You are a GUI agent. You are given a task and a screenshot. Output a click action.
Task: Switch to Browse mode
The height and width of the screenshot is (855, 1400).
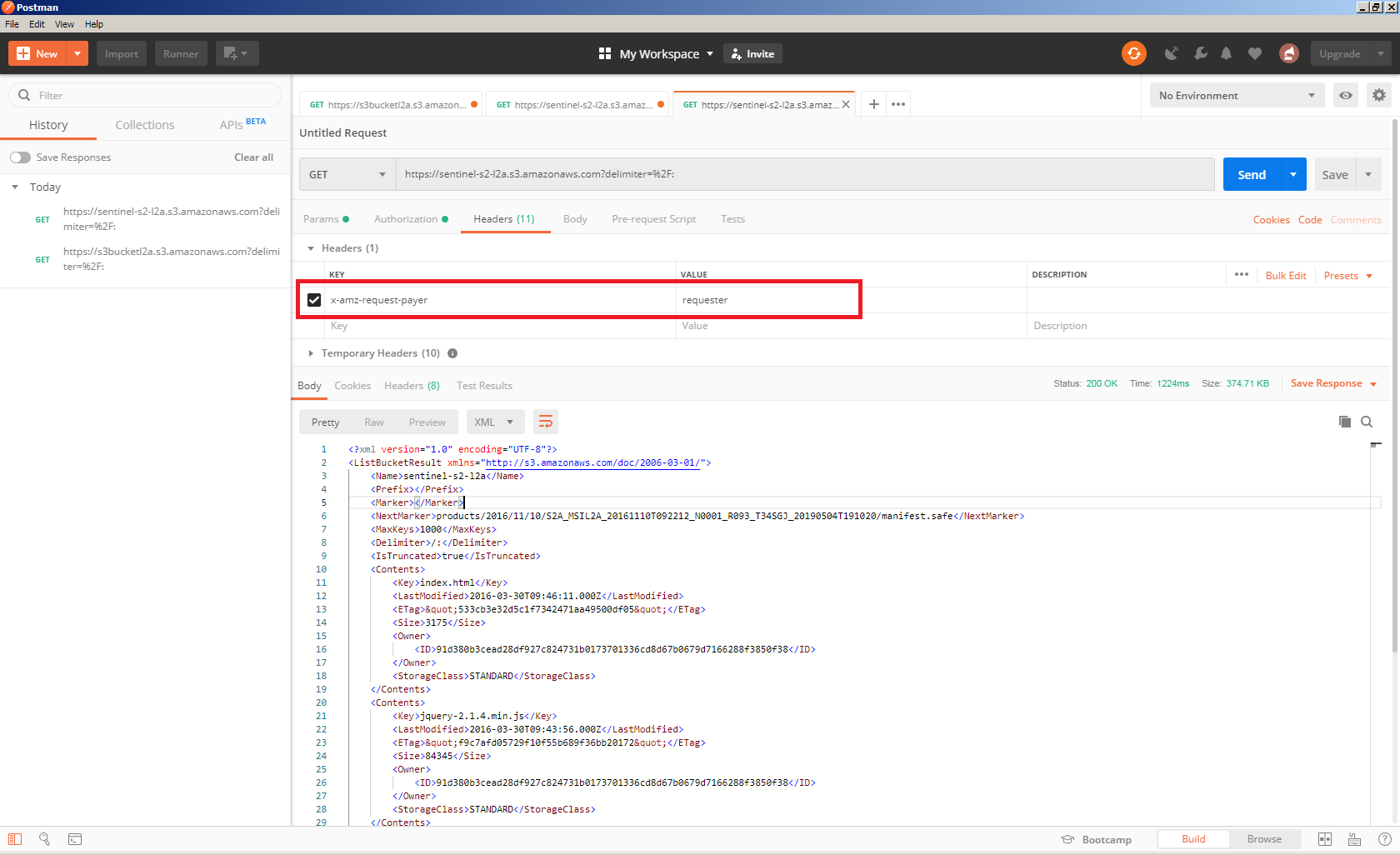(x=1264, y=839)
